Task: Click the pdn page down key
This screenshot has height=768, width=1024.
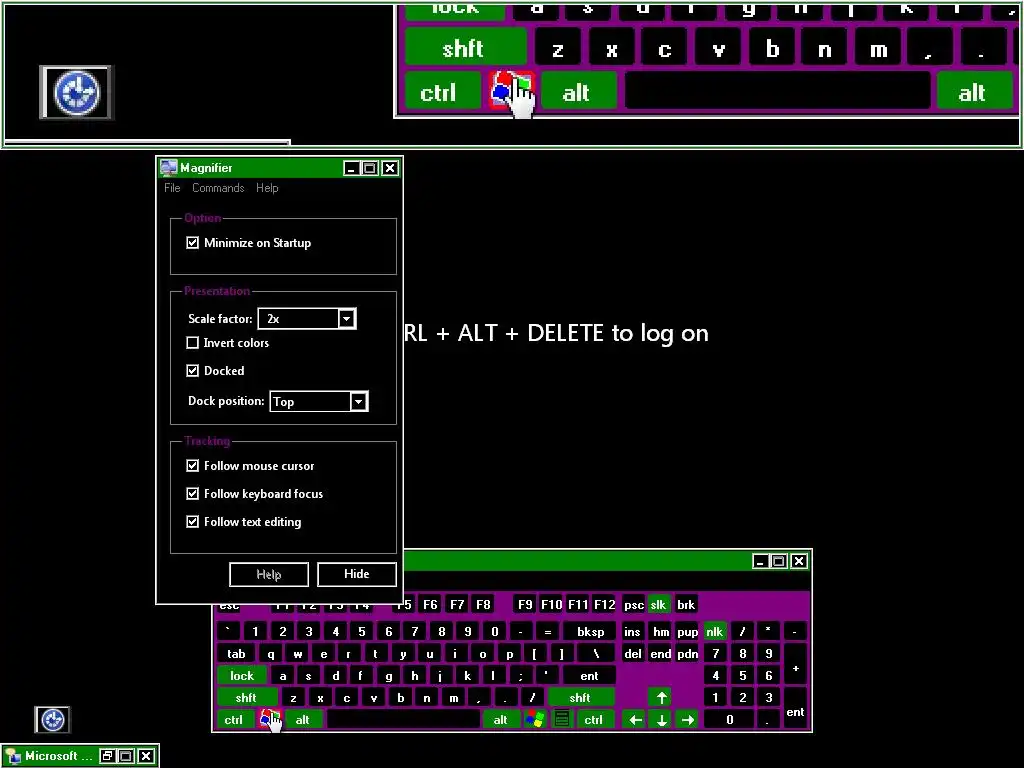Action: pyautogui.click(x=688, y=654)
